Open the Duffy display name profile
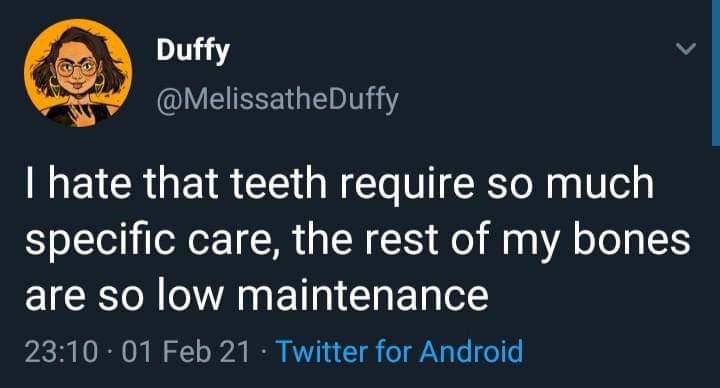This screenshot has width=720, height=388. 192,51
